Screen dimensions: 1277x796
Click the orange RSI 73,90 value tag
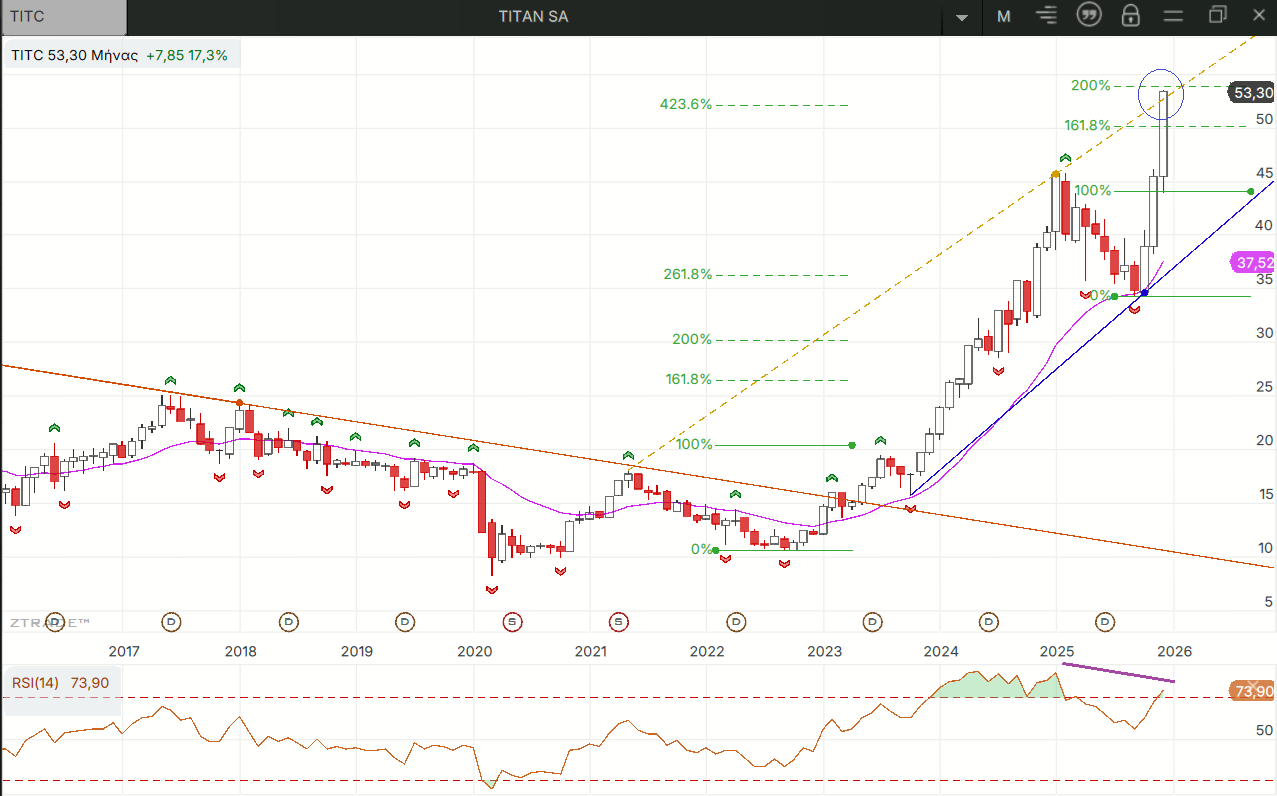[1253, 692]
